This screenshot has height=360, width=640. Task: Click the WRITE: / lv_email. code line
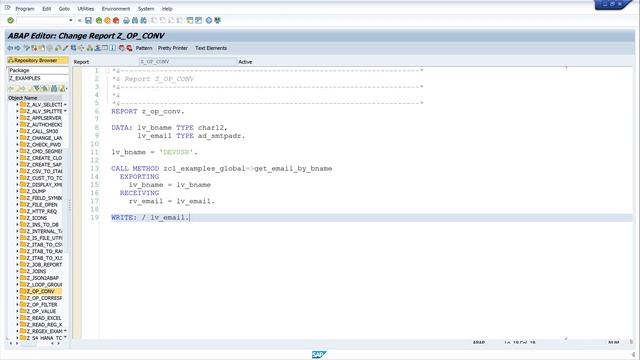point(150,218)
